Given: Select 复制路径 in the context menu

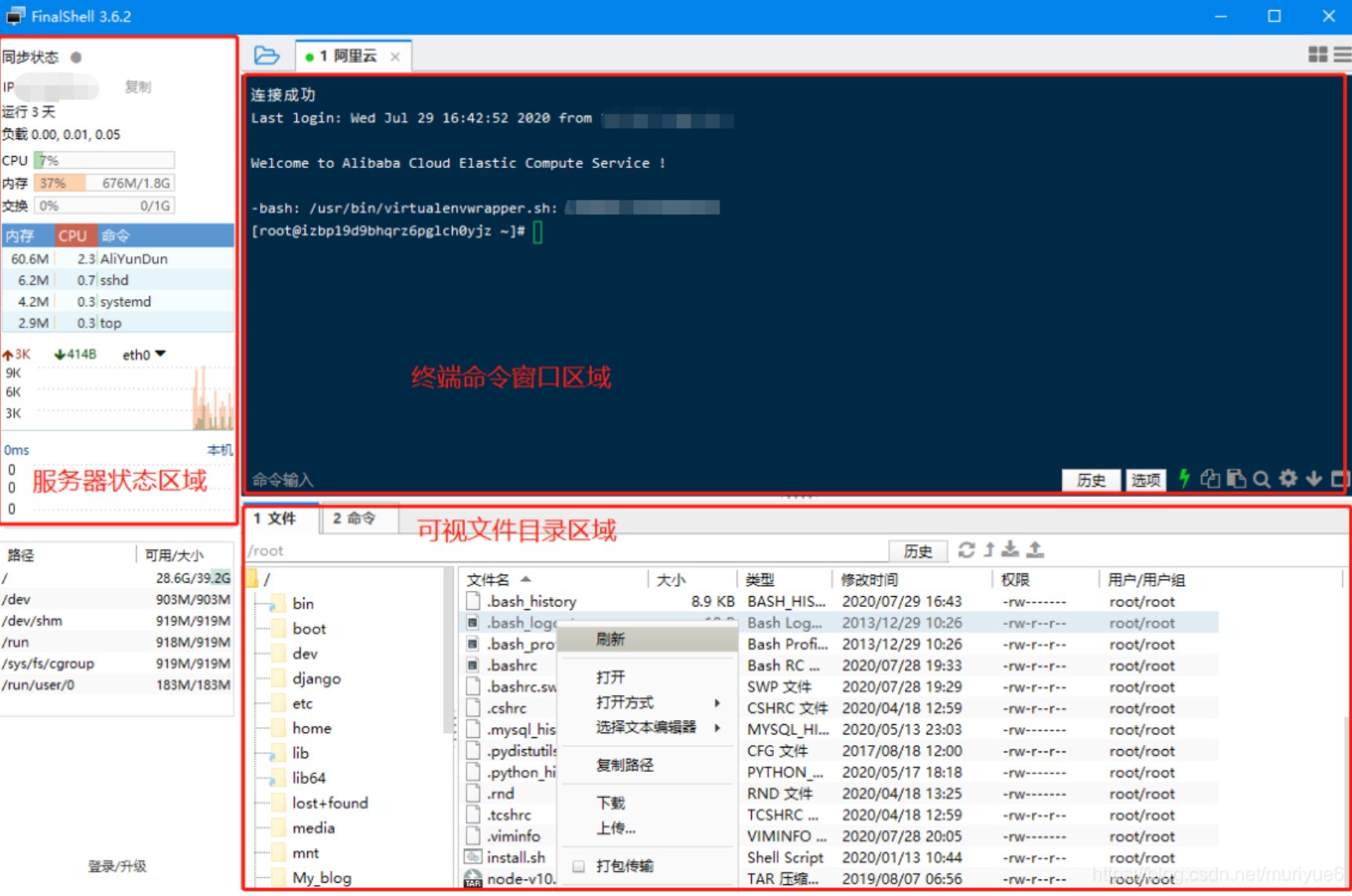Looking at the screenshot, I should pos(625,765).
